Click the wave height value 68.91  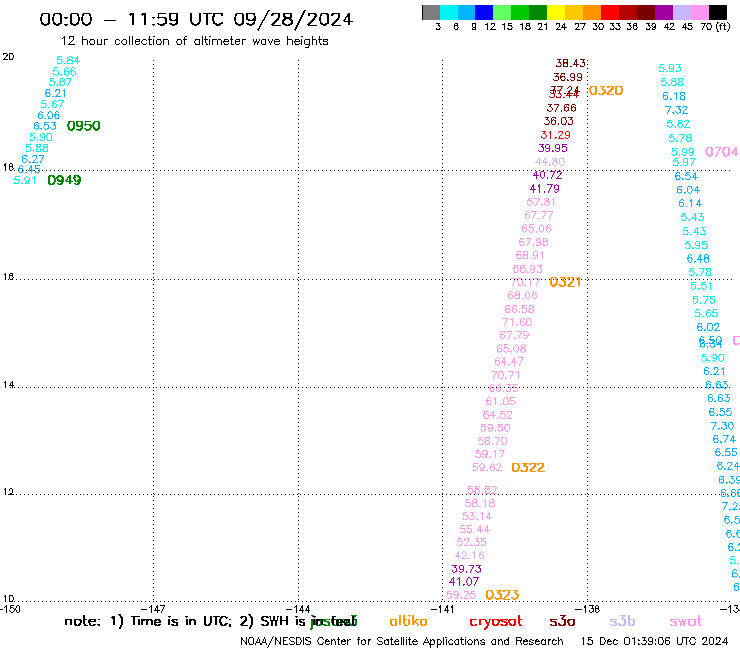tap(530, 256)
